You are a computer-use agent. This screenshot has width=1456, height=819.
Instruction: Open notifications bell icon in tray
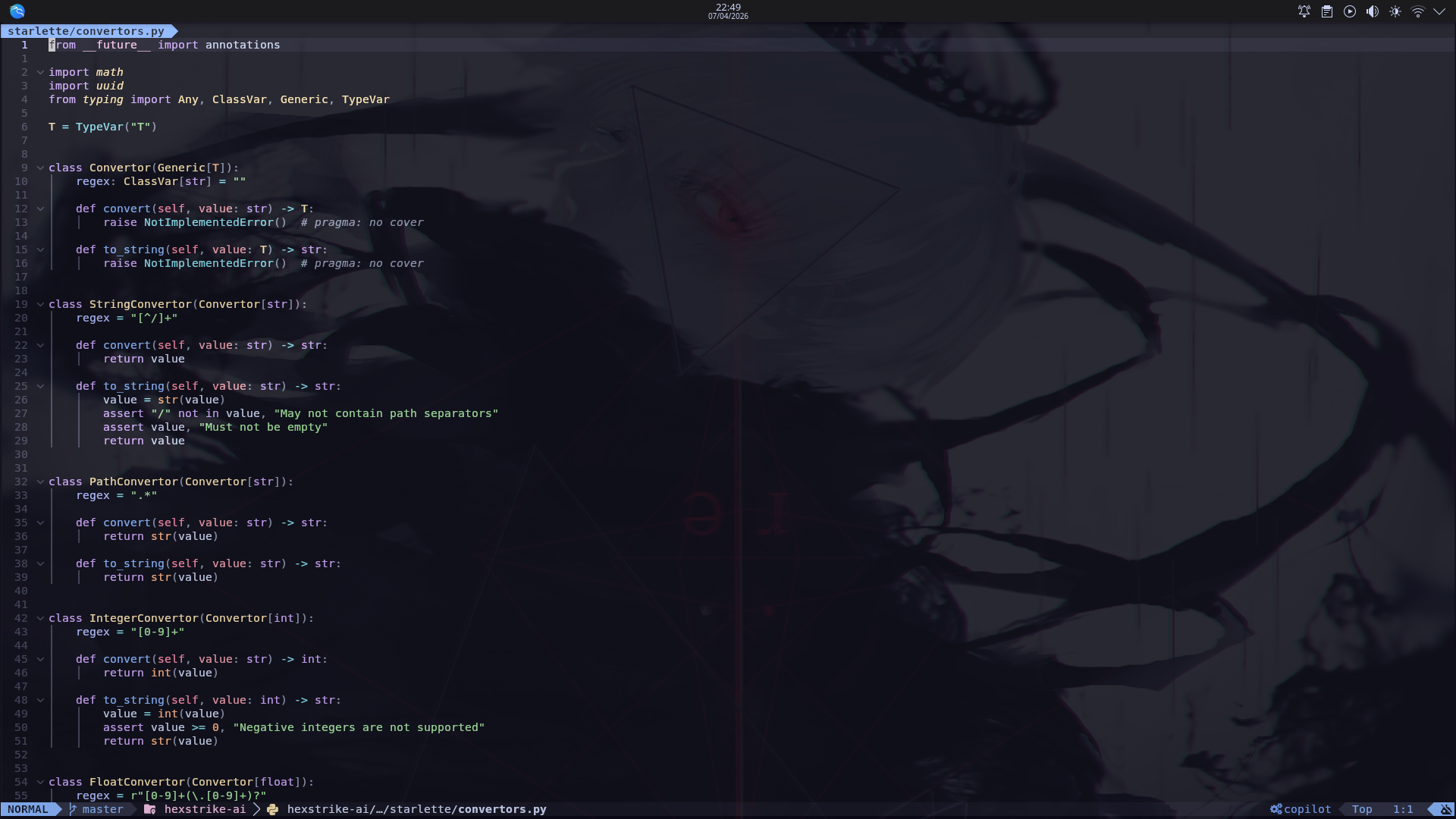tap(1304, 11)
